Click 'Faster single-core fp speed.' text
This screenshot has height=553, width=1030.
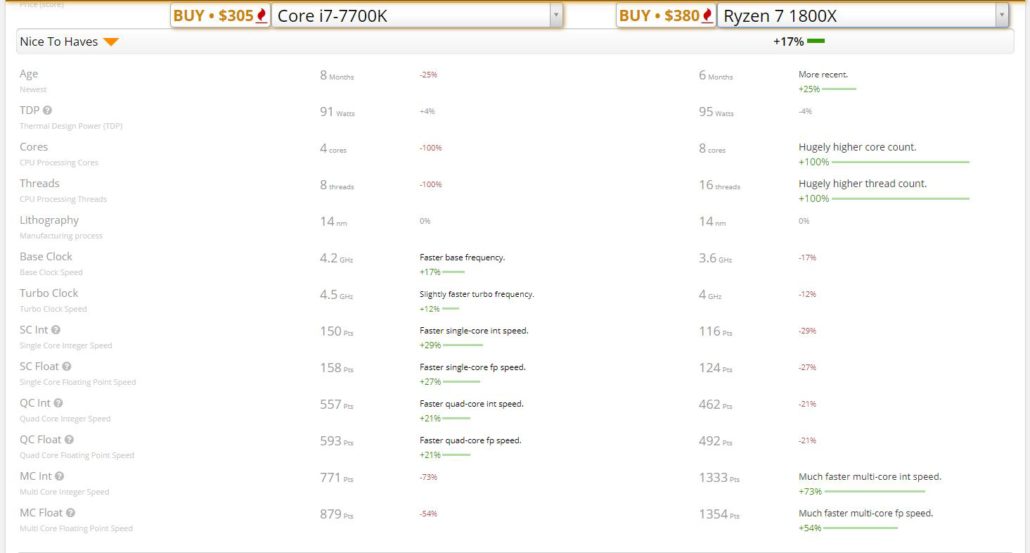click(x=472, y=367)
